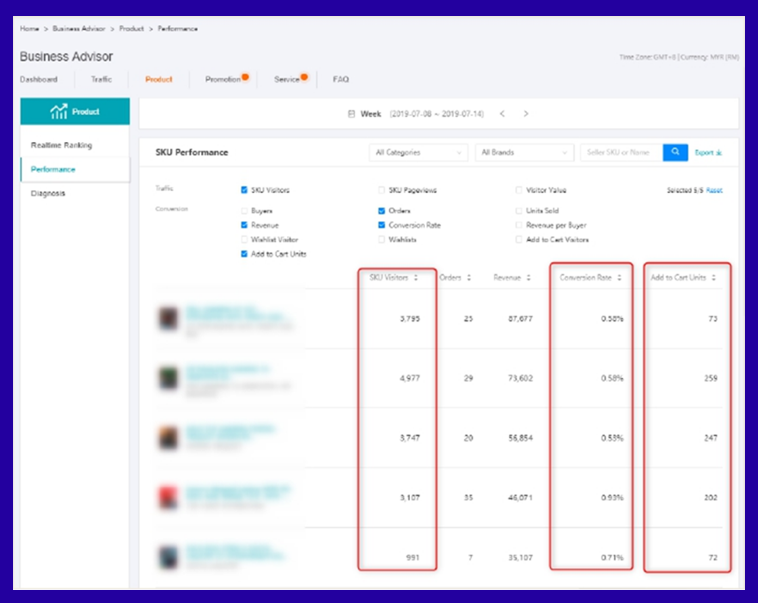Check Revenue per Buyer checkbox
This screenshot has height=603, width=758.
(519, 225)
